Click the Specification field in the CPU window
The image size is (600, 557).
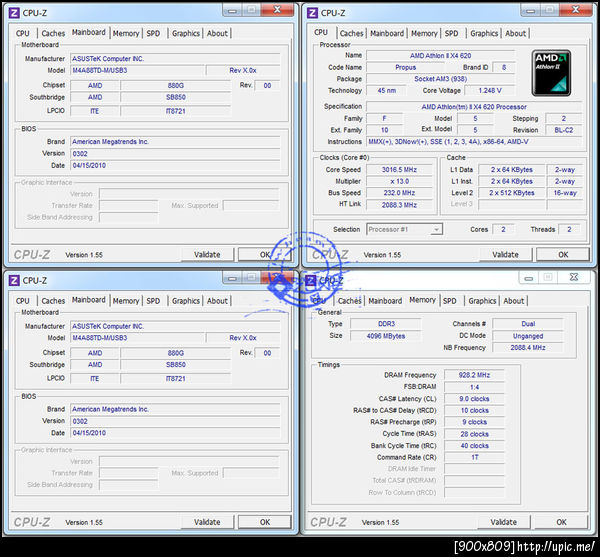click(474, 107)
